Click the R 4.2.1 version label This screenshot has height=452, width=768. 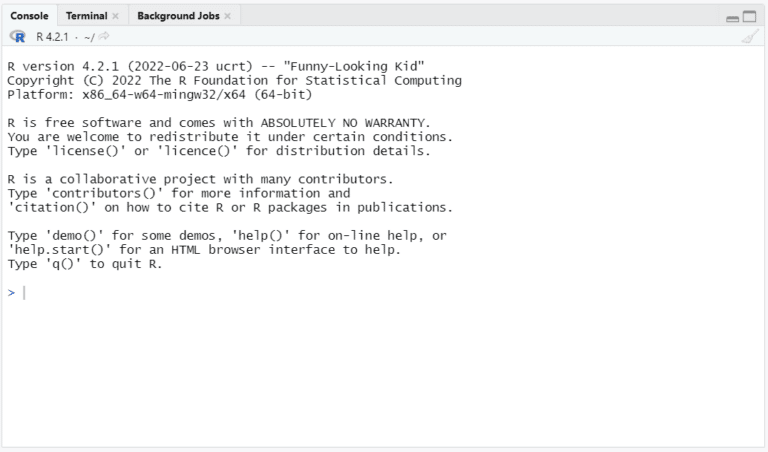51,36
